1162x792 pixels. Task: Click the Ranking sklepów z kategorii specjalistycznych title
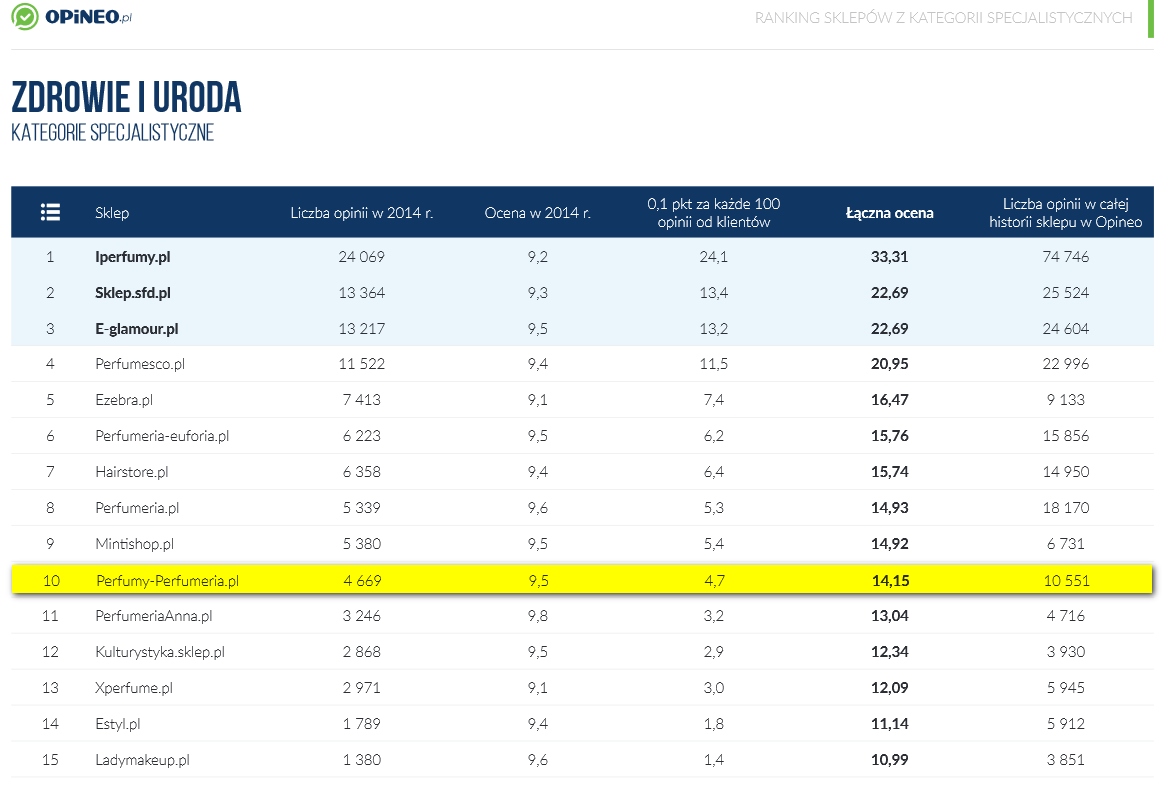click(943, 18)
